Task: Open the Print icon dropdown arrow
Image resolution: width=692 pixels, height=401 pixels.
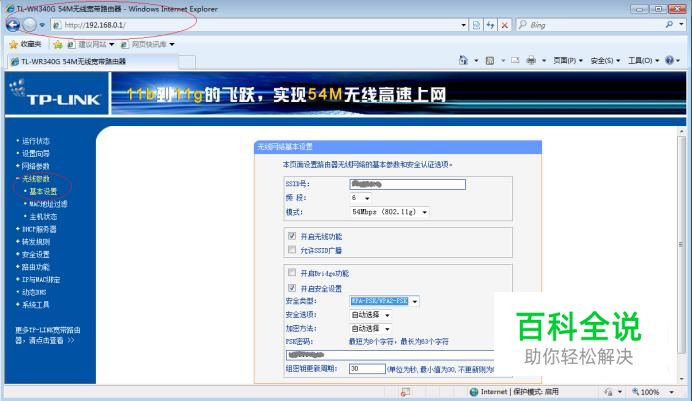Action: (544, 60)
